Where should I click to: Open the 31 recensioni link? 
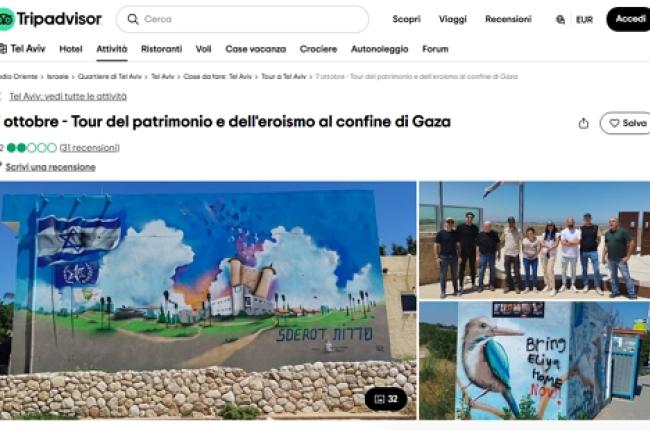[90, 148]
